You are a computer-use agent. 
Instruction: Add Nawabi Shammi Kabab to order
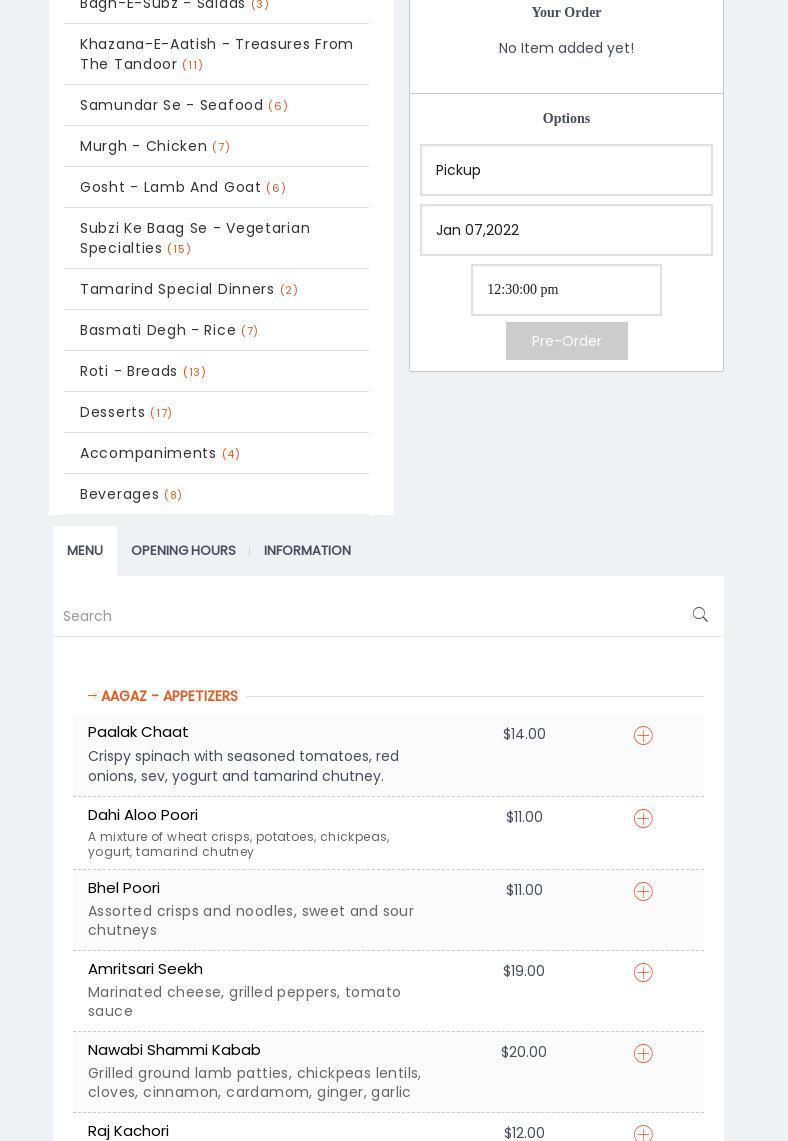point(643,1053)
